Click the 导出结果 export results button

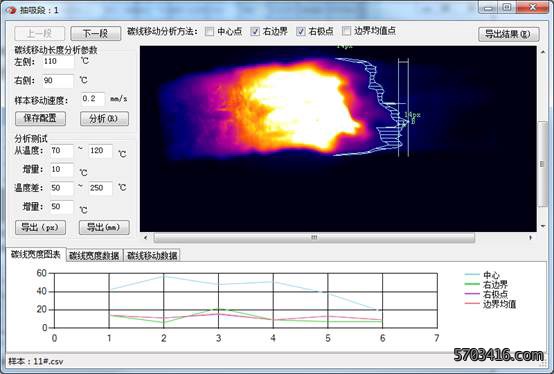click(508, 34)
